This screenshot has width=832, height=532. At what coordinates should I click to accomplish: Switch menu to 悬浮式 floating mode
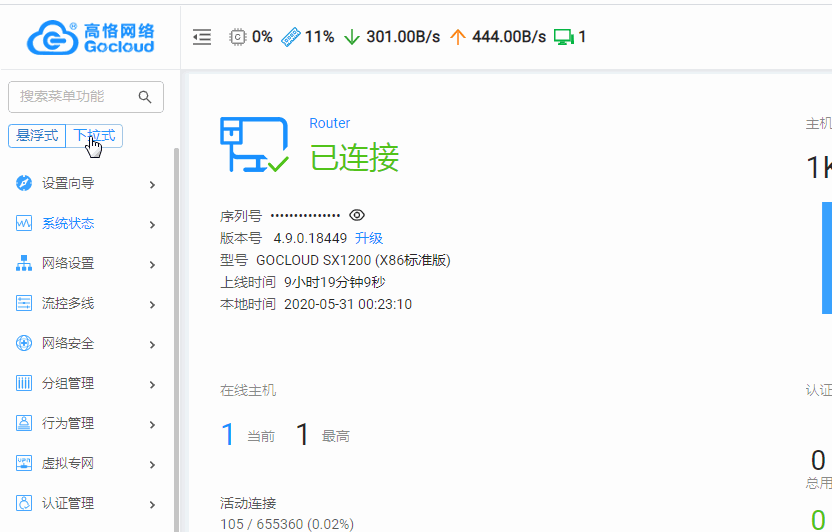point(37,136)
